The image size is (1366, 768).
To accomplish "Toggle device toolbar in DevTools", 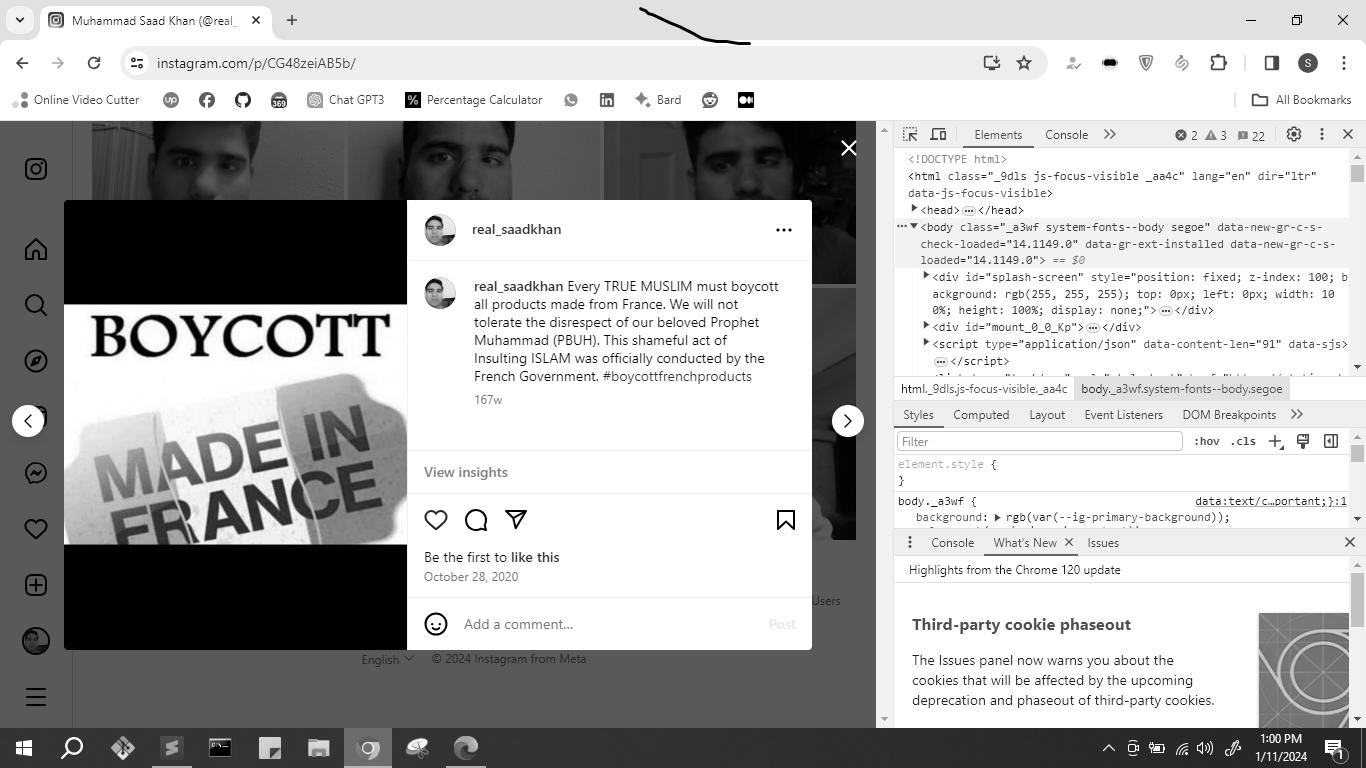I will coord(939,134).
